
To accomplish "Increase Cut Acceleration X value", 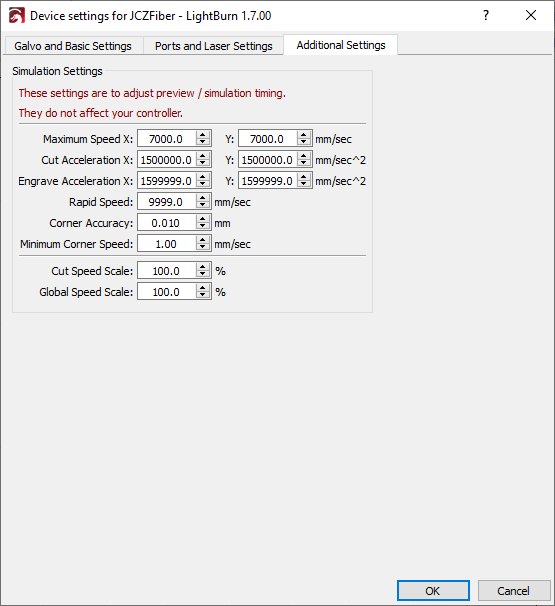I will click(x=203, y=155).
